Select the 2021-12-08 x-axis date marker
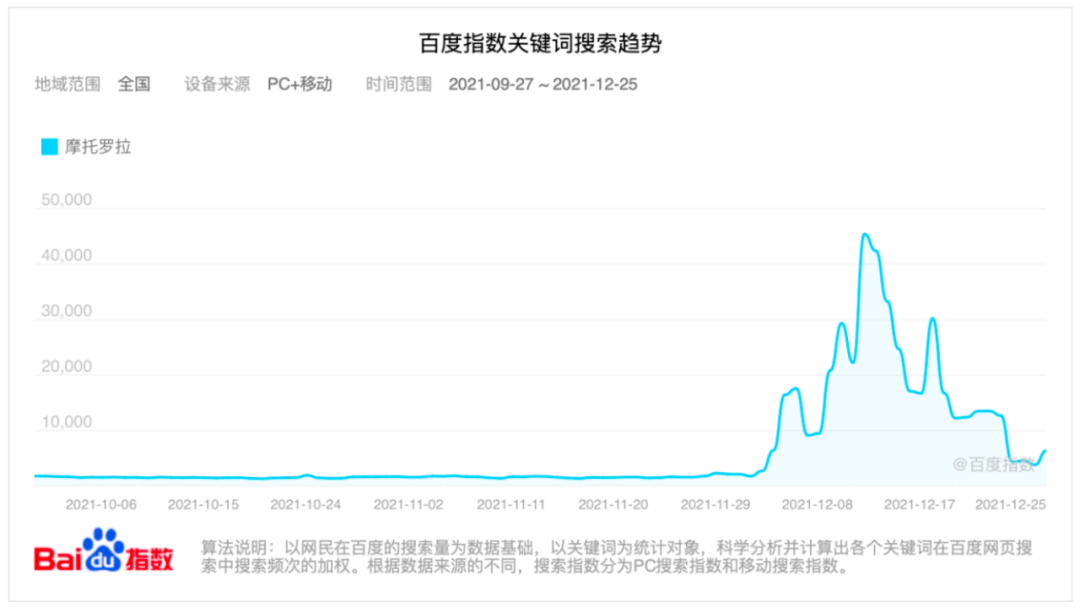Viewport: 1080px width, 608px height. [818, 505]
